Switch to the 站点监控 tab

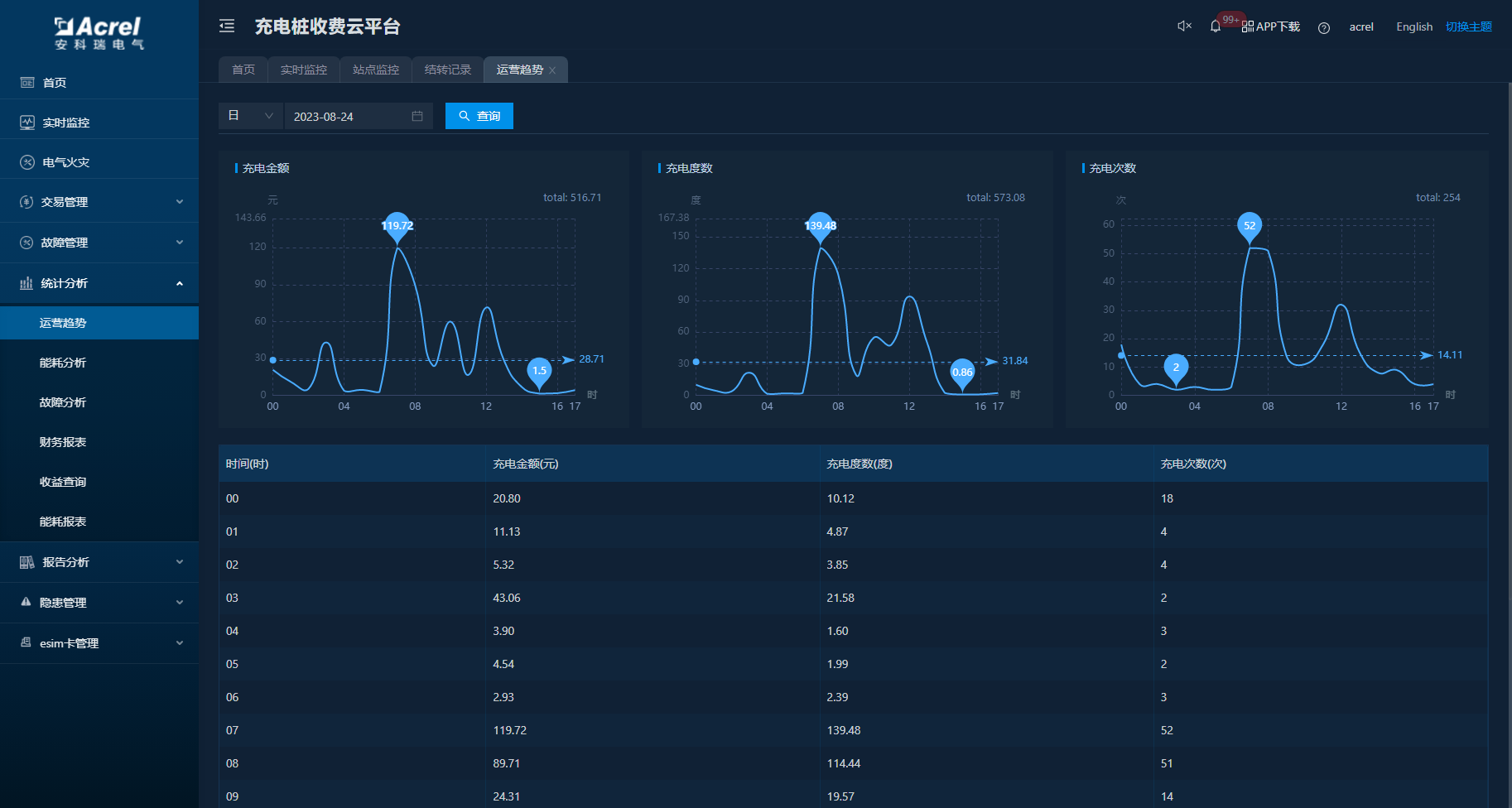(376, 70)
